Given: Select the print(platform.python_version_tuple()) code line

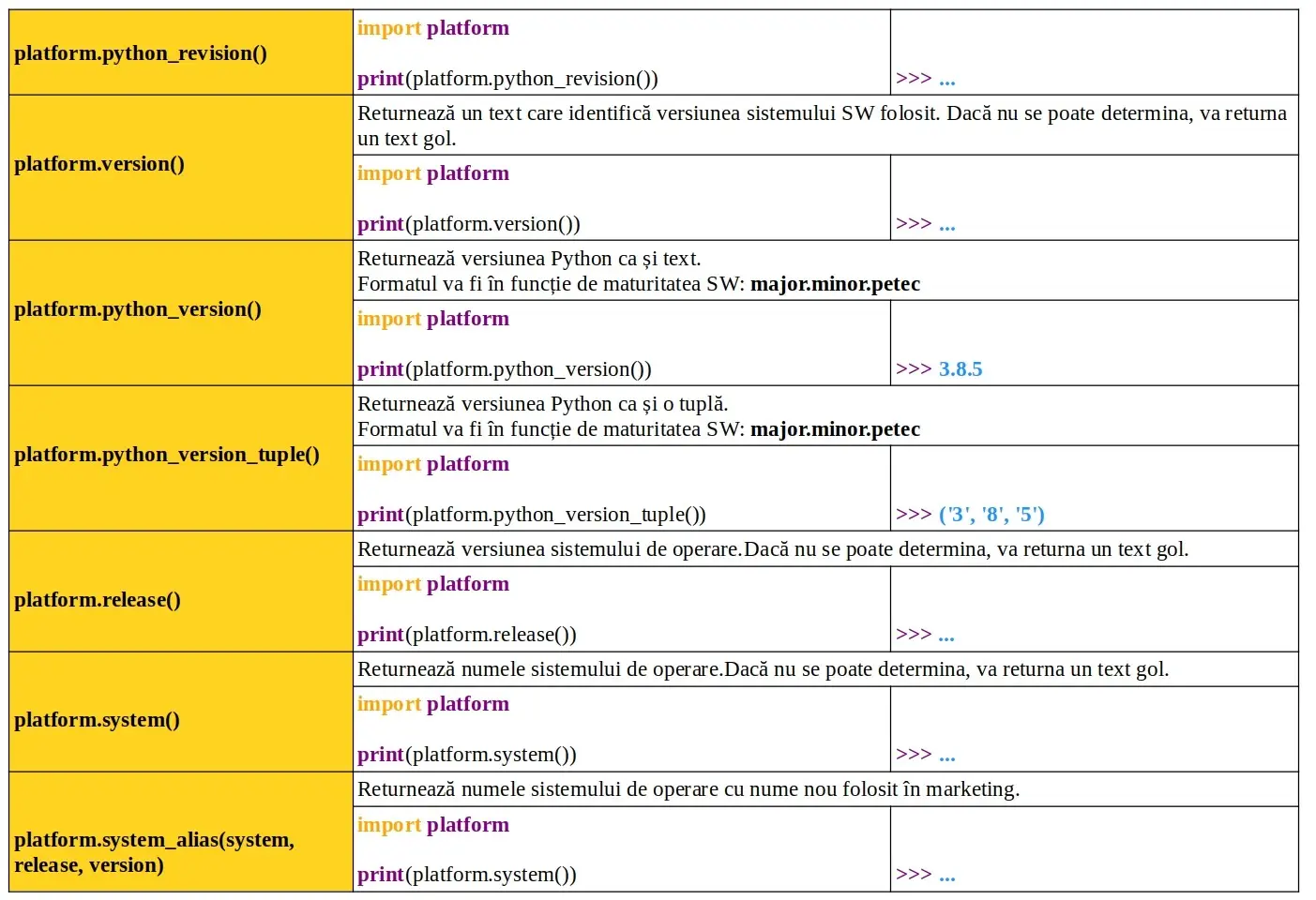Looking at the screenshot, I should pos(532,515).
